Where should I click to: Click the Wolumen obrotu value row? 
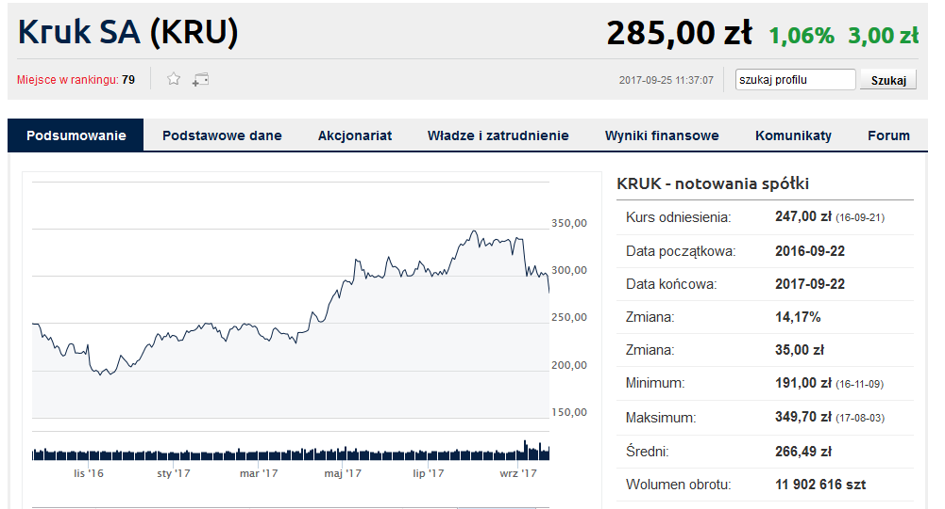pos(765,484)
